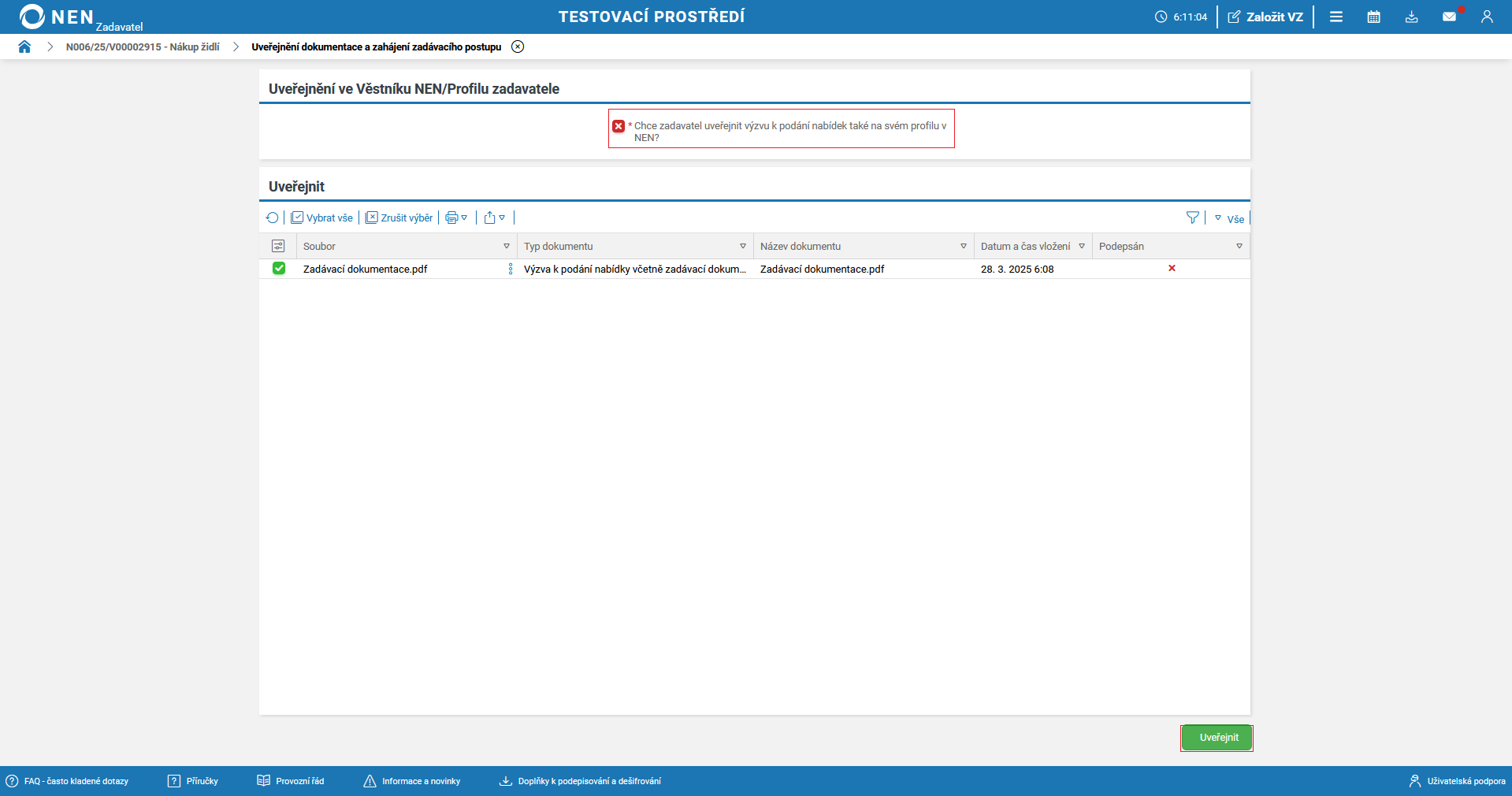Click the home icon in breadcrumb
Image resolution: width=1512 pixels, height=796 pixels.
pyautogui.click(x=24, y=46)
